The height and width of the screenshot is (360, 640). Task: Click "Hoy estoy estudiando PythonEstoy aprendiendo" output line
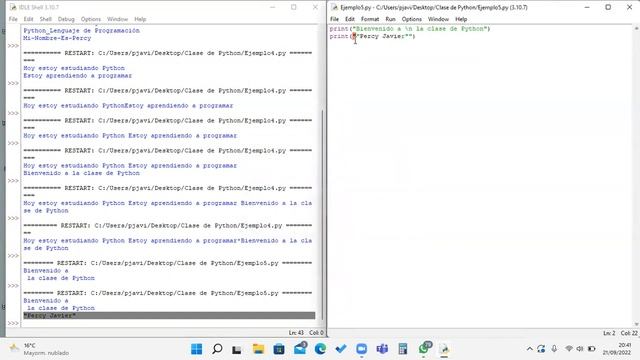(128, 106)
